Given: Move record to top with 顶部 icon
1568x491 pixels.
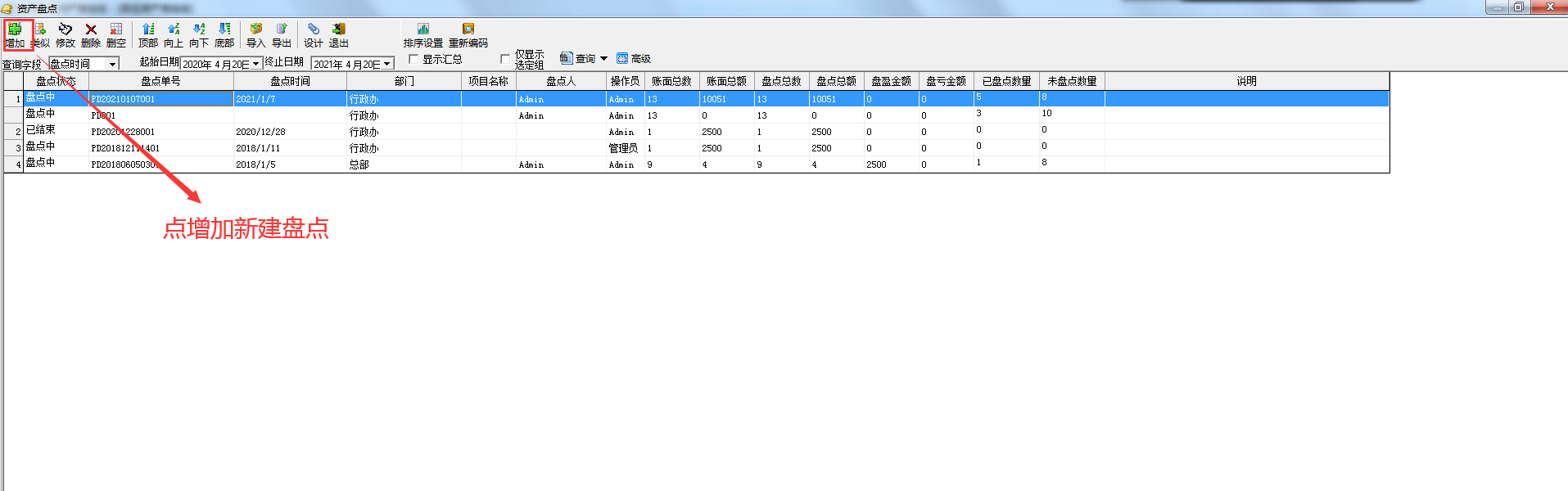Looking at the screenshot, I should pos(148,30).
